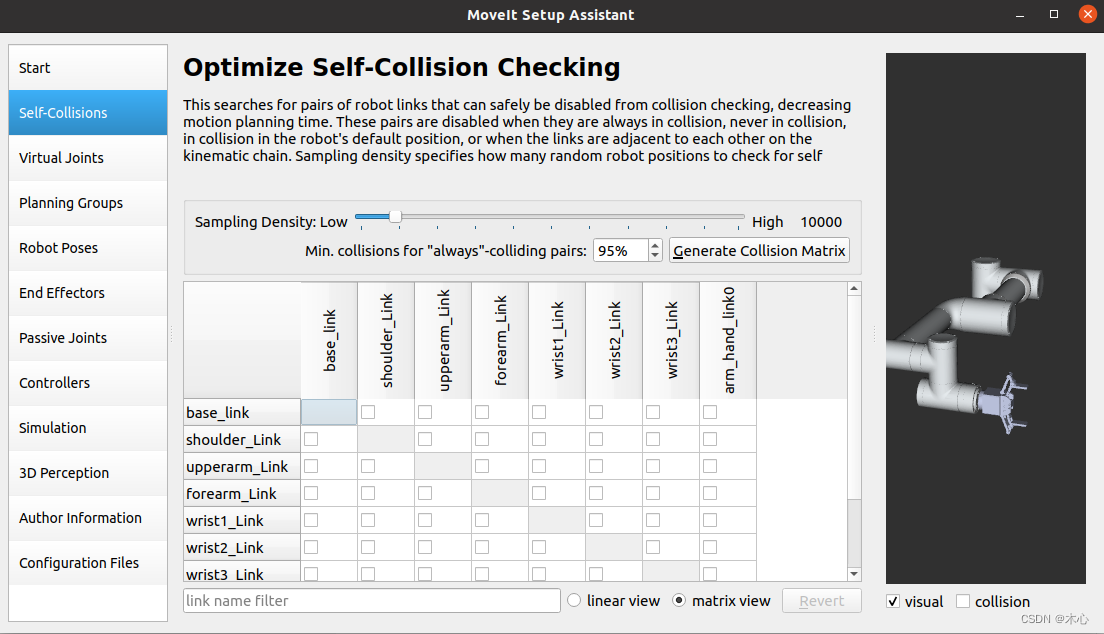Check base_link row, upperarm_Link column box
Image resolution: width=1104 pixels, height=634 pixels.
(425, 412)
